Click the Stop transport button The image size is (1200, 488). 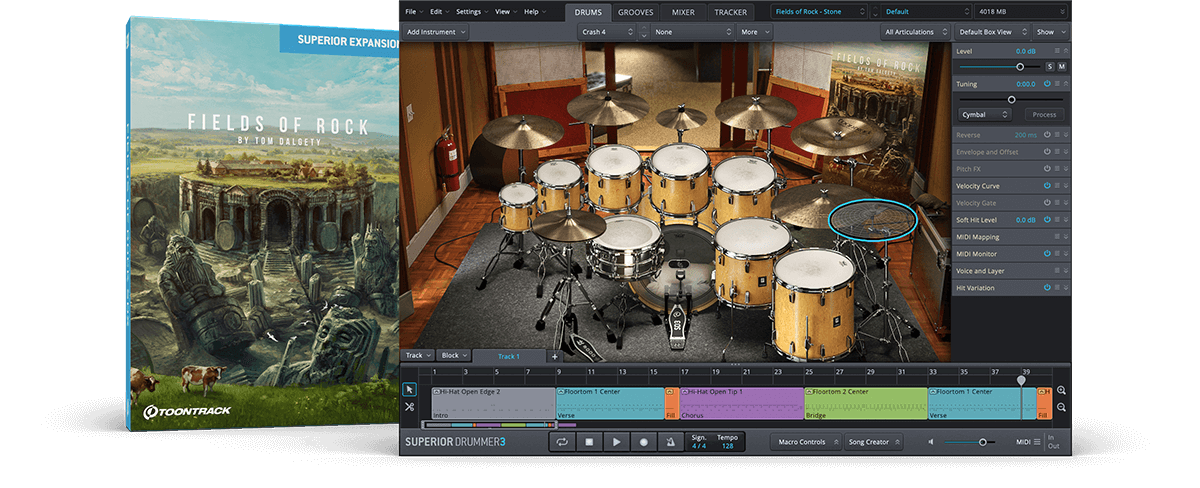coord(590,442)
